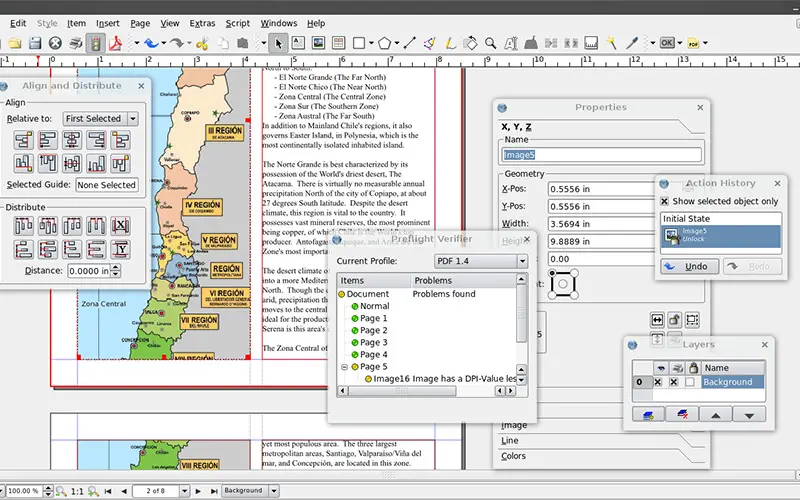
Task: Click the Distribute Y equal gaps icon
Action: (x=120, y=249)
